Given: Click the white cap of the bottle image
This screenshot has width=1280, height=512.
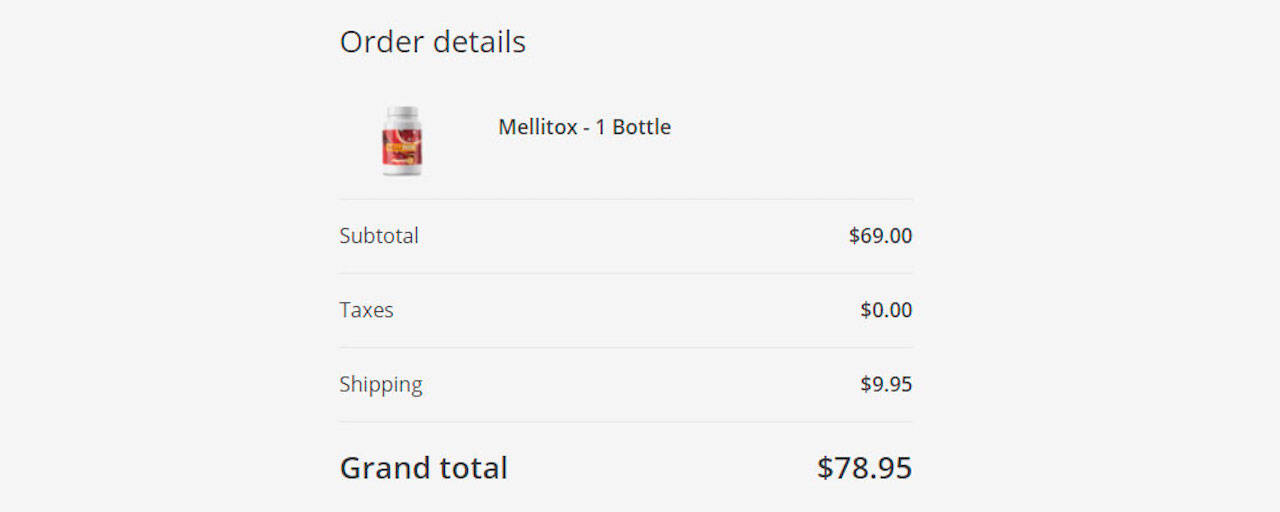Looking at the screenshot, I should [402, 113].
